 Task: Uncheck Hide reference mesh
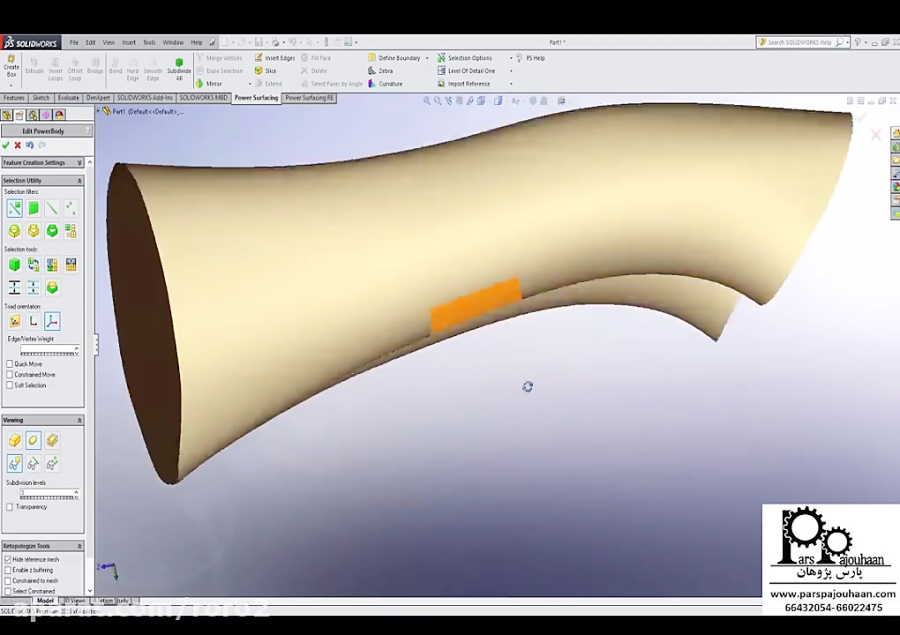click(x=9, y=560)
